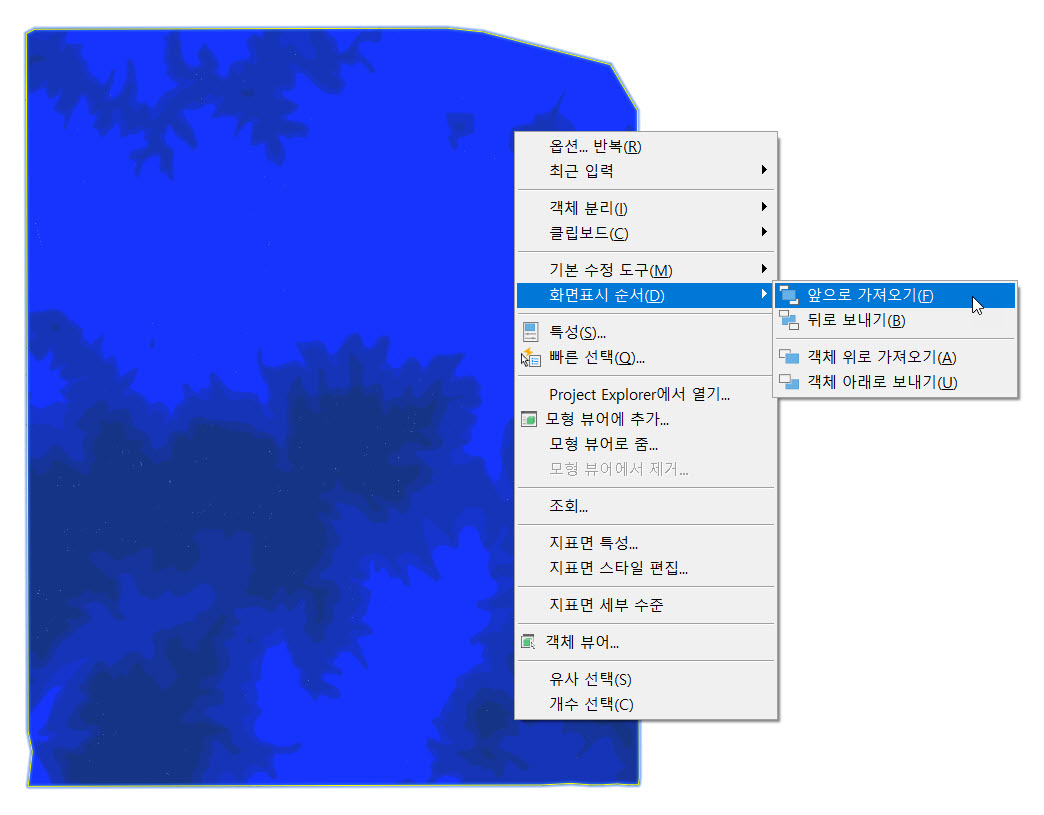Select 모형 뷰어로 줌 menu entry

point(603,444)
